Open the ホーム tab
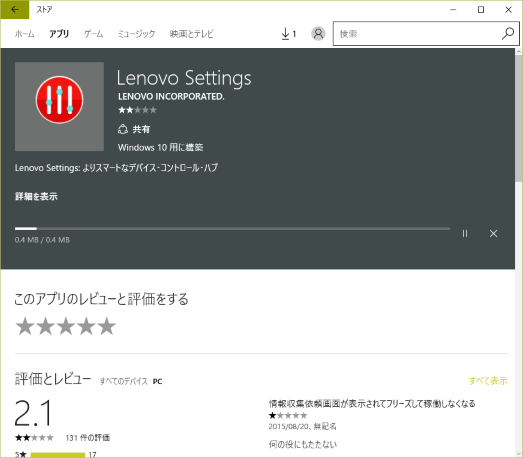 25,34
